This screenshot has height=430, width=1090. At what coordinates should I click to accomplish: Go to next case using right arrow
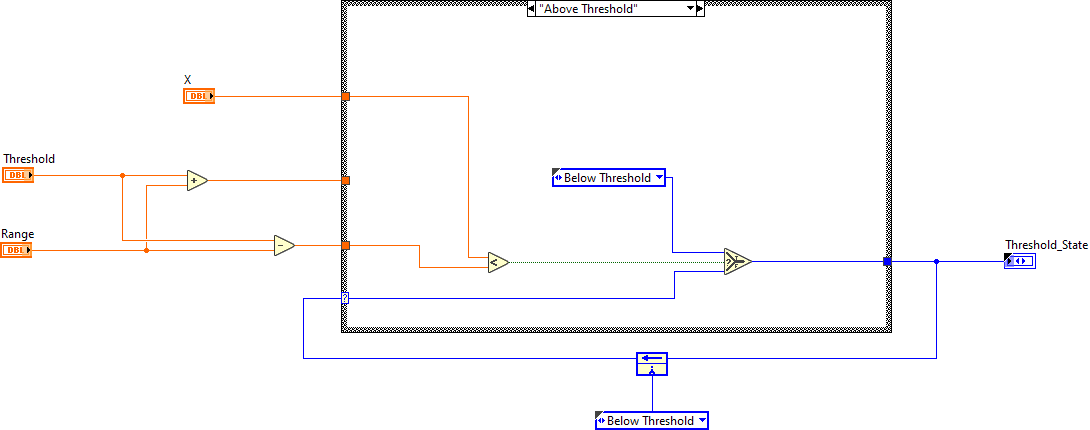coord(700,9)
